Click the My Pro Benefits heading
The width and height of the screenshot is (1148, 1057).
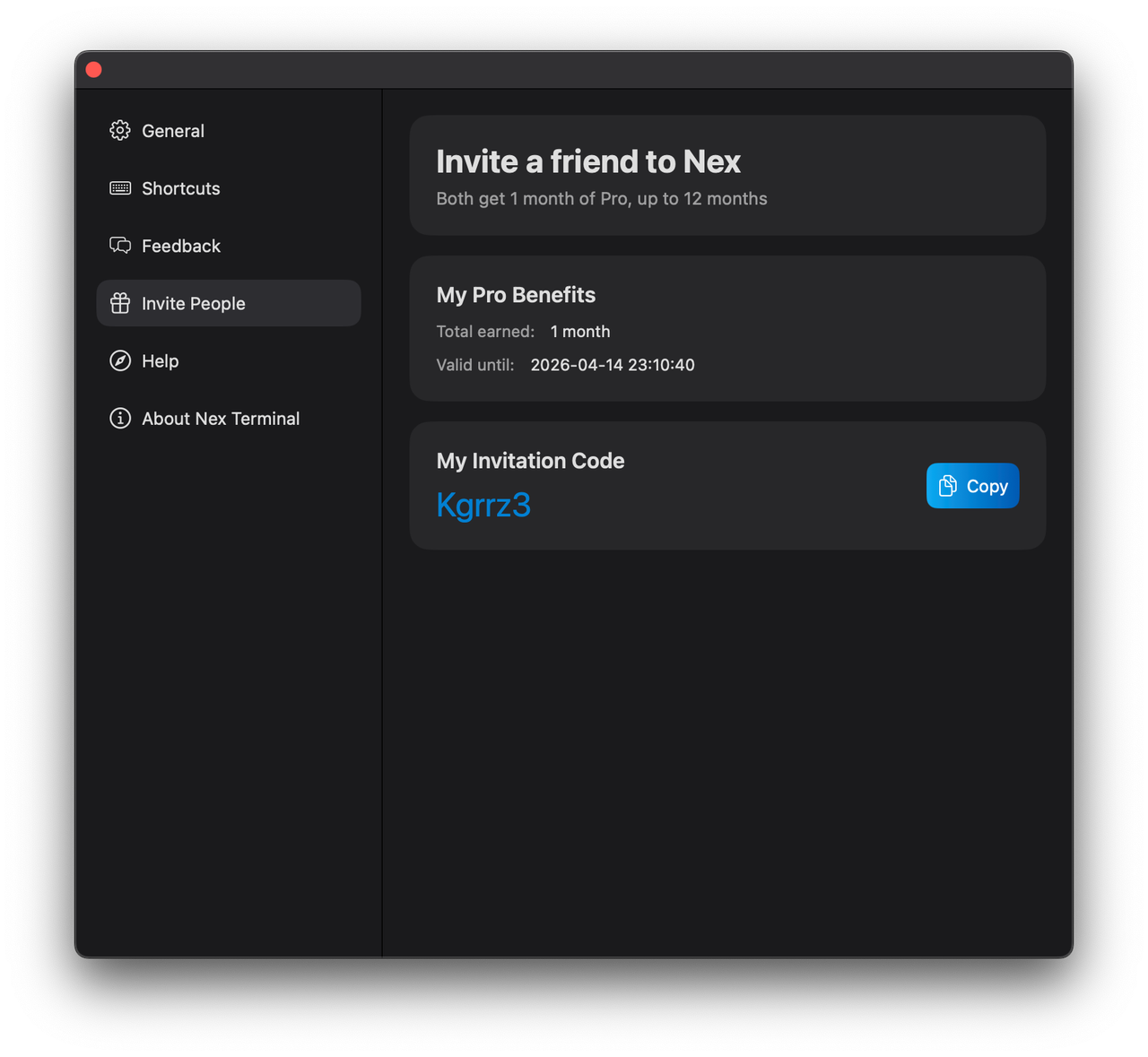pos(516,295)
